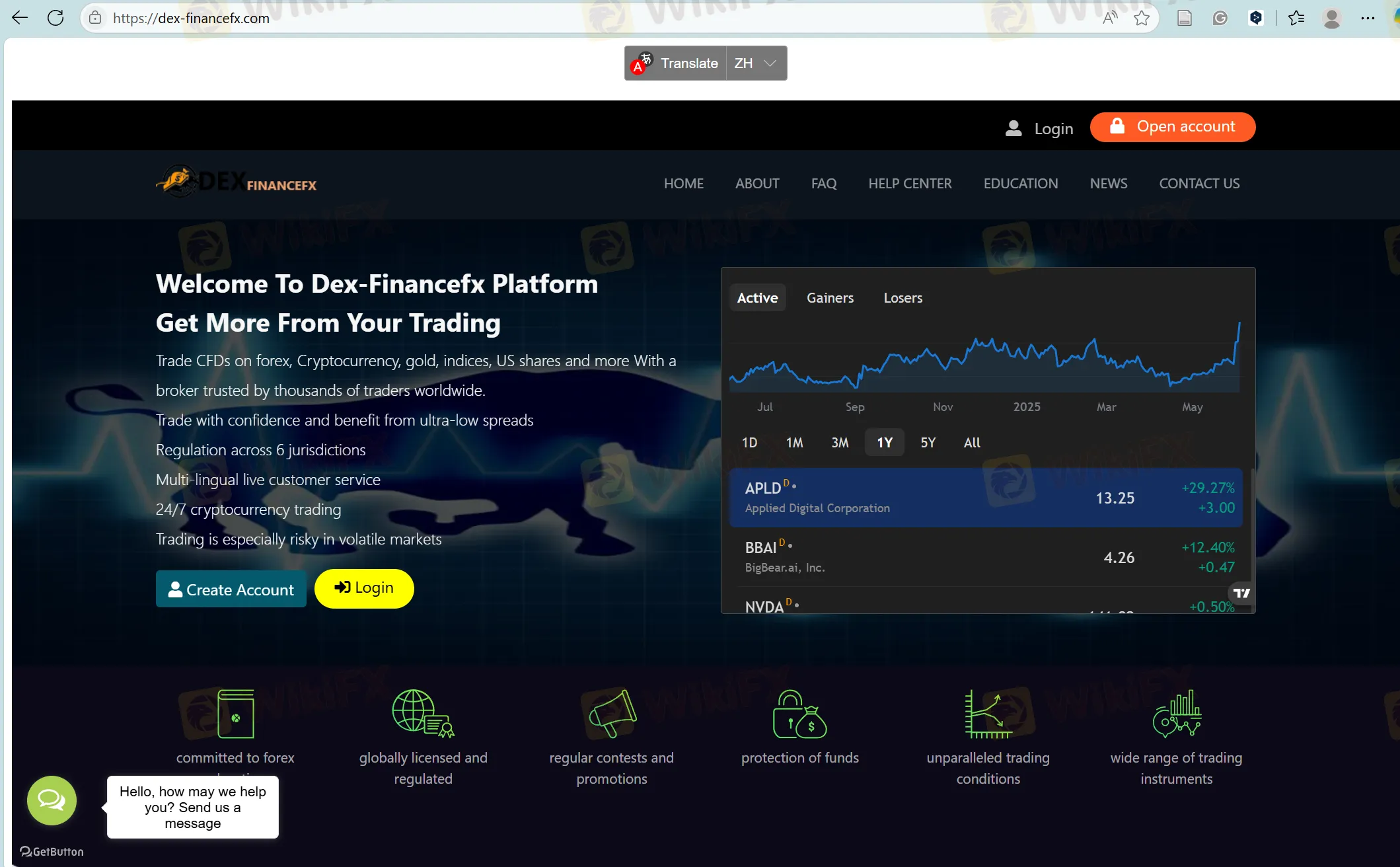Open the CONTACT US menu item

(1199, 183)
